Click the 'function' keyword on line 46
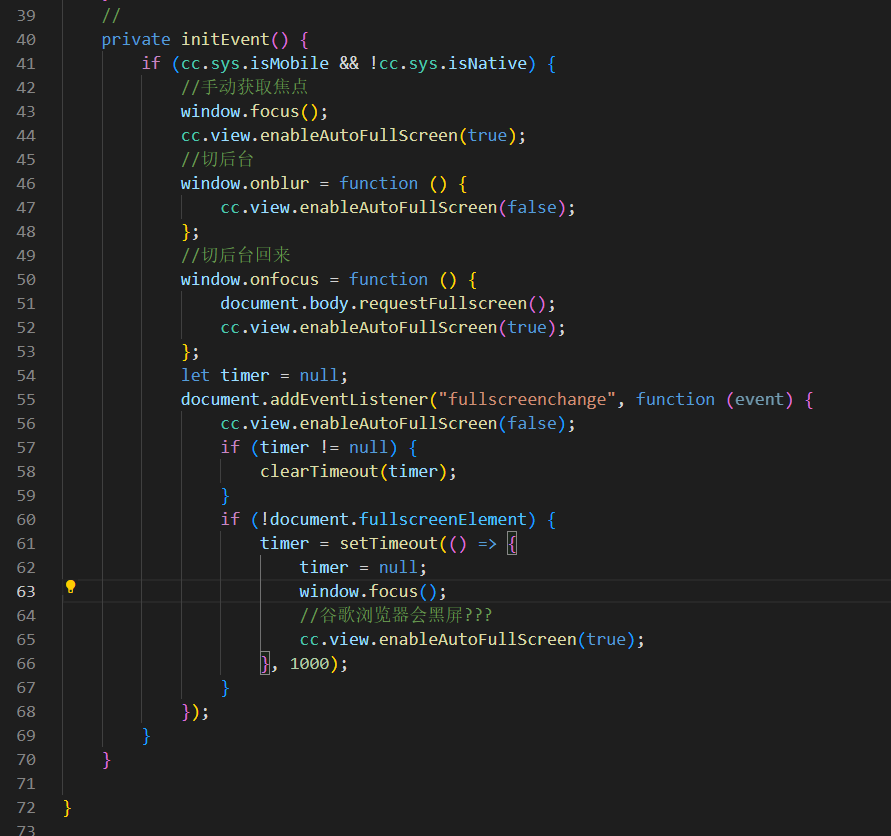891x836 pixels. (x=378, y=183)
